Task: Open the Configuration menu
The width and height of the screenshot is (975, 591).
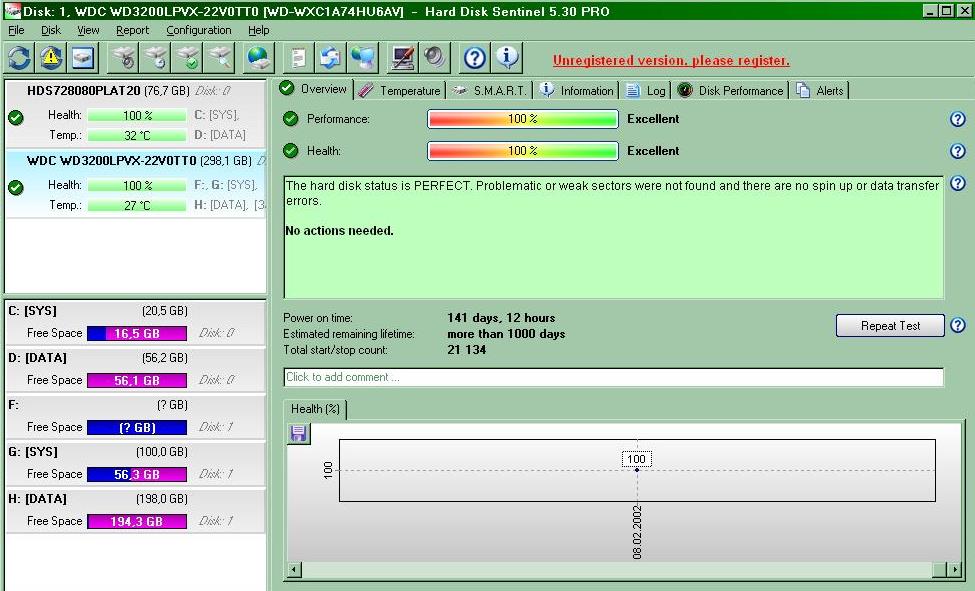Action: 198,30
